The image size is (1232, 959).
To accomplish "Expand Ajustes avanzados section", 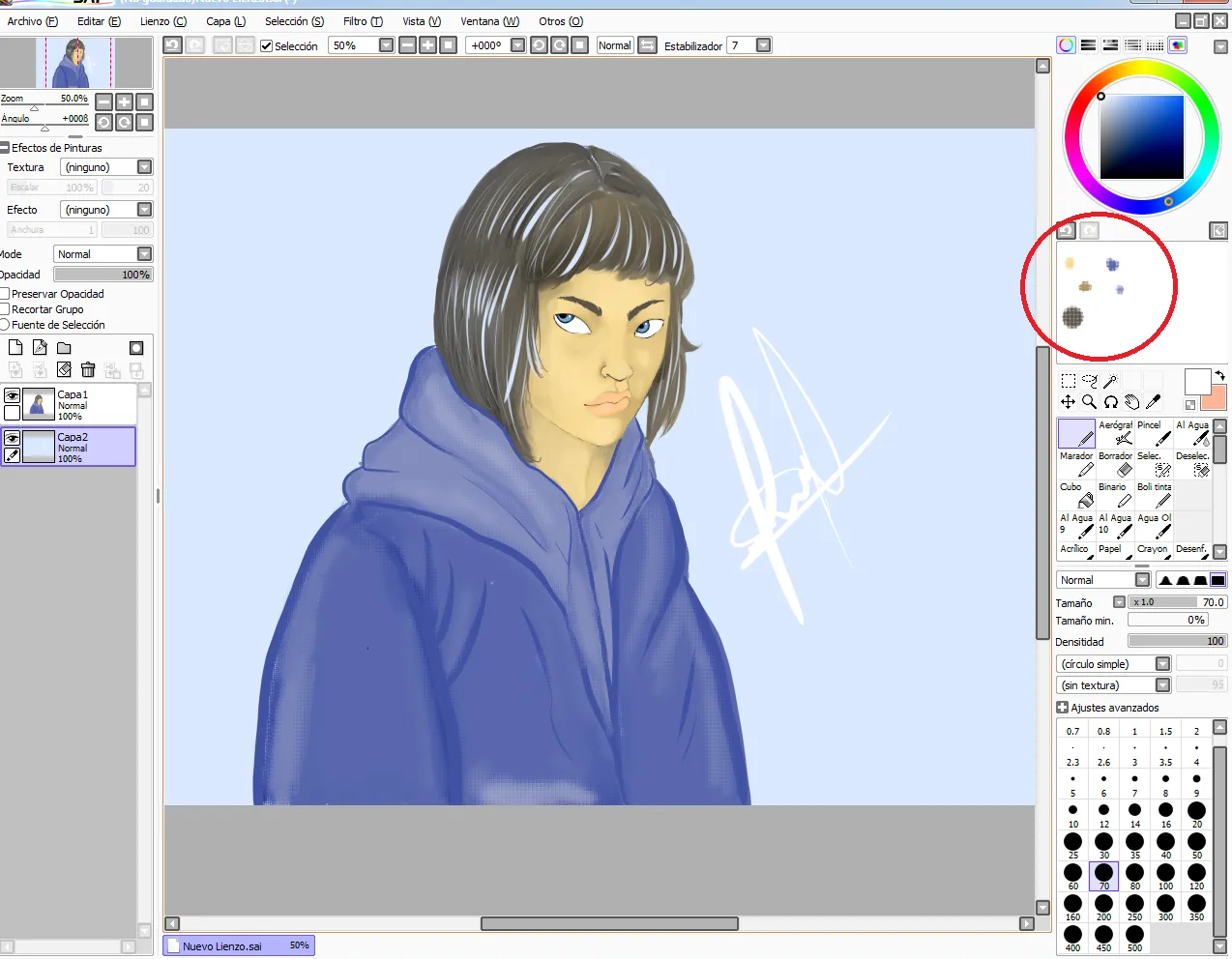I will [x=1063, y=708].
